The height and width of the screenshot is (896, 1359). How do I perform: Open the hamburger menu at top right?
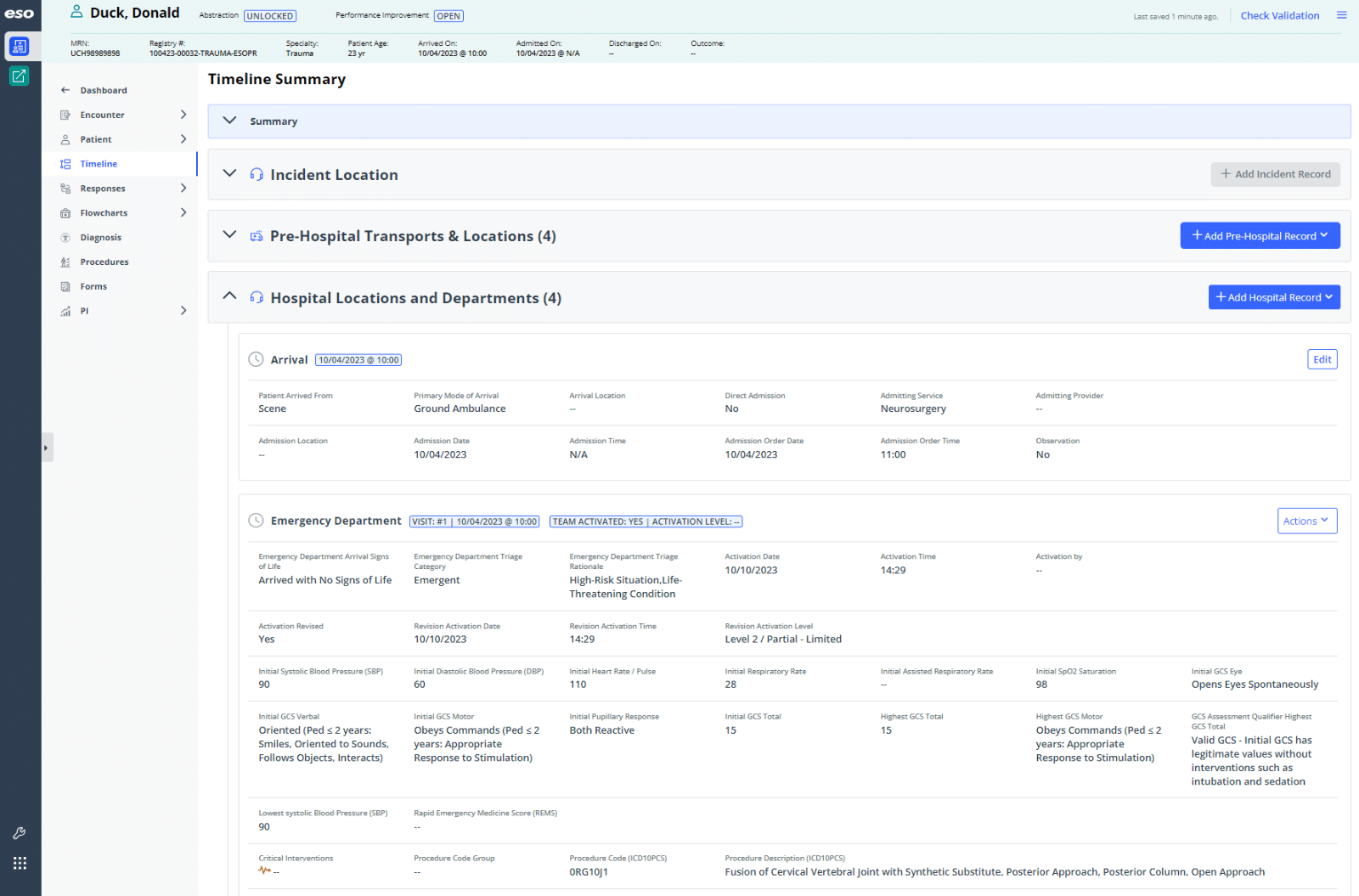click(1341, 15)
